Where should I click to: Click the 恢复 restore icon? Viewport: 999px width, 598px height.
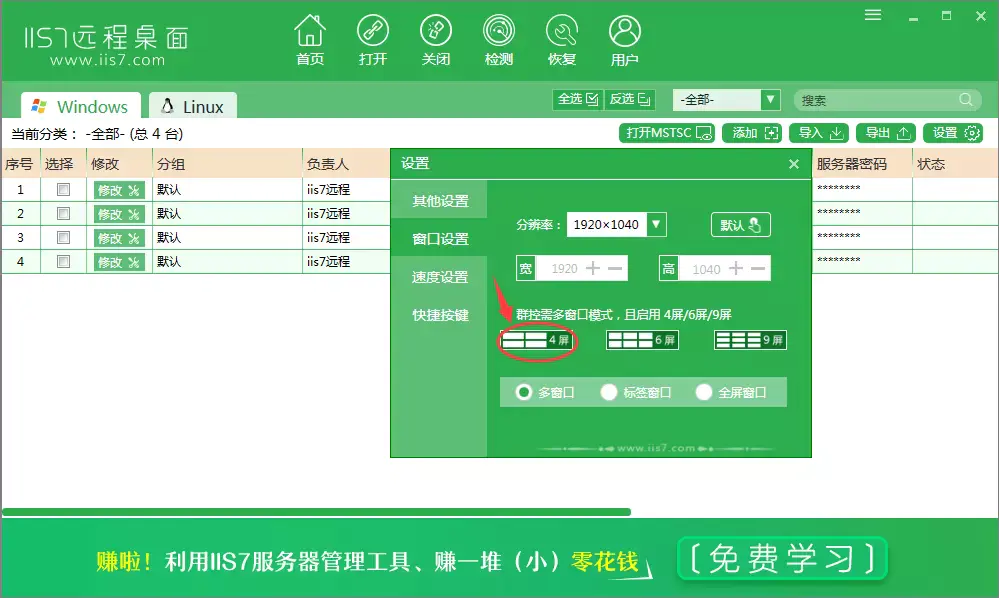click(x=562, y=40)
